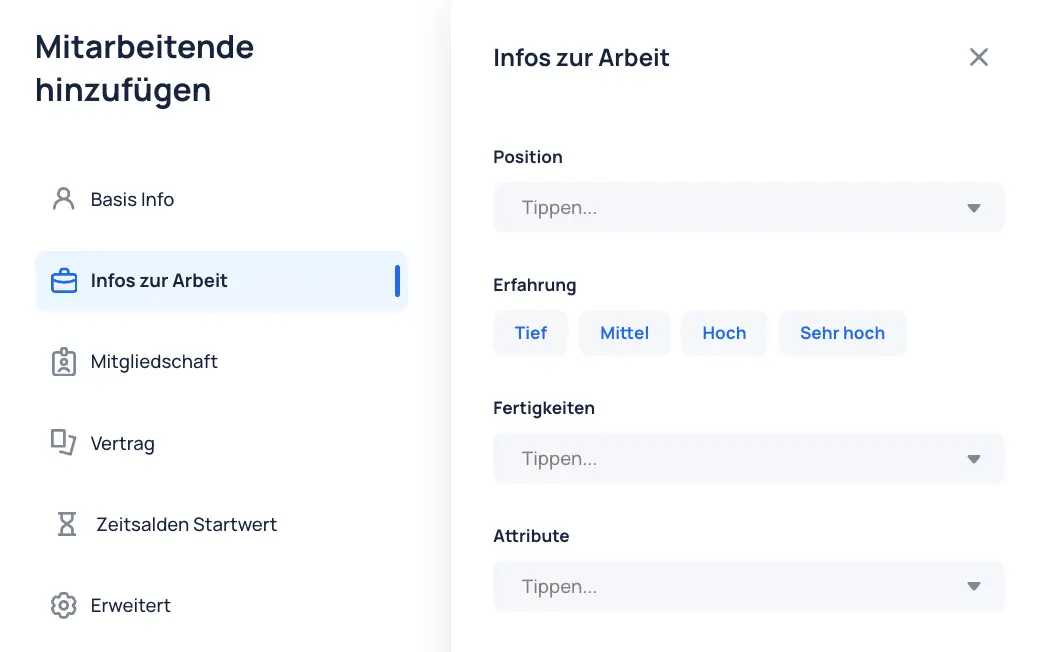The image size is (1042, 652).
Task: Set Erfahrung to Sehr hoch
Action: pyautogui.click(x=842, y=333)
